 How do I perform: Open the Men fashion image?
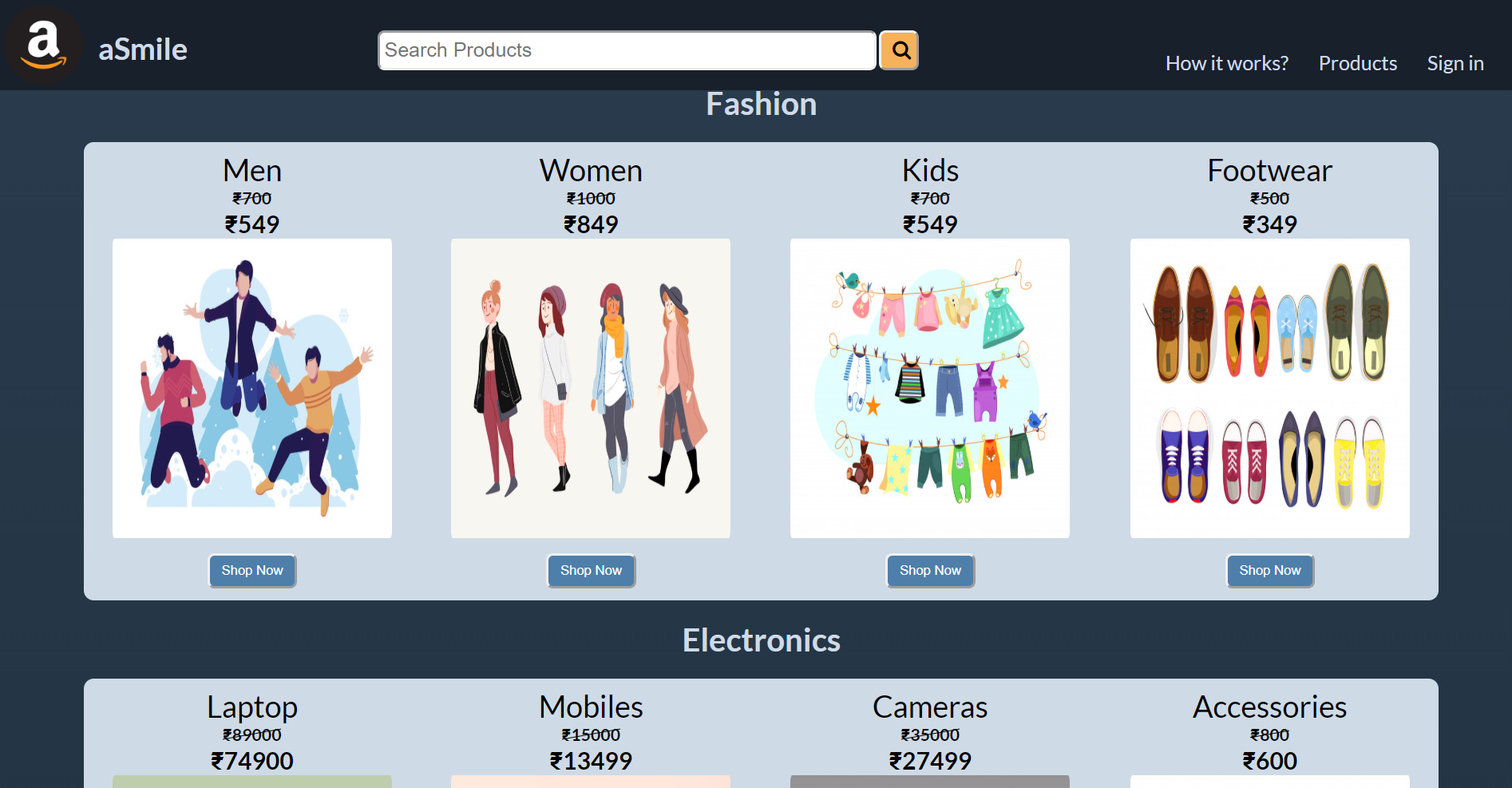(x=252, y=388)
